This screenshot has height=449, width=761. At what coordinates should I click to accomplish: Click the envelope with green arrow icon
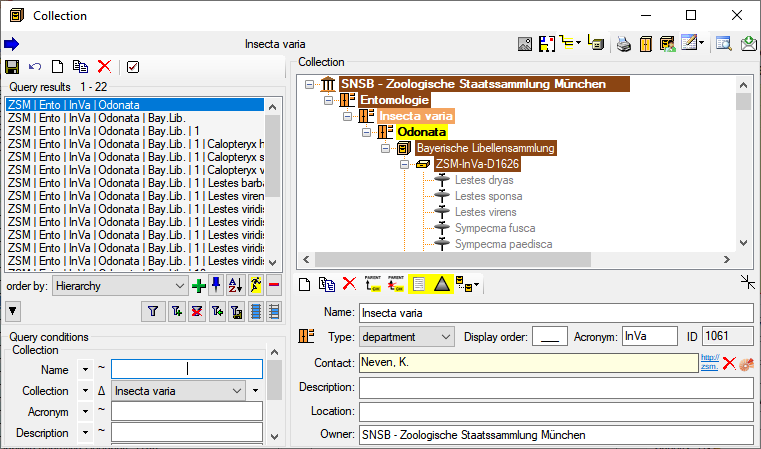coord(749,44)
